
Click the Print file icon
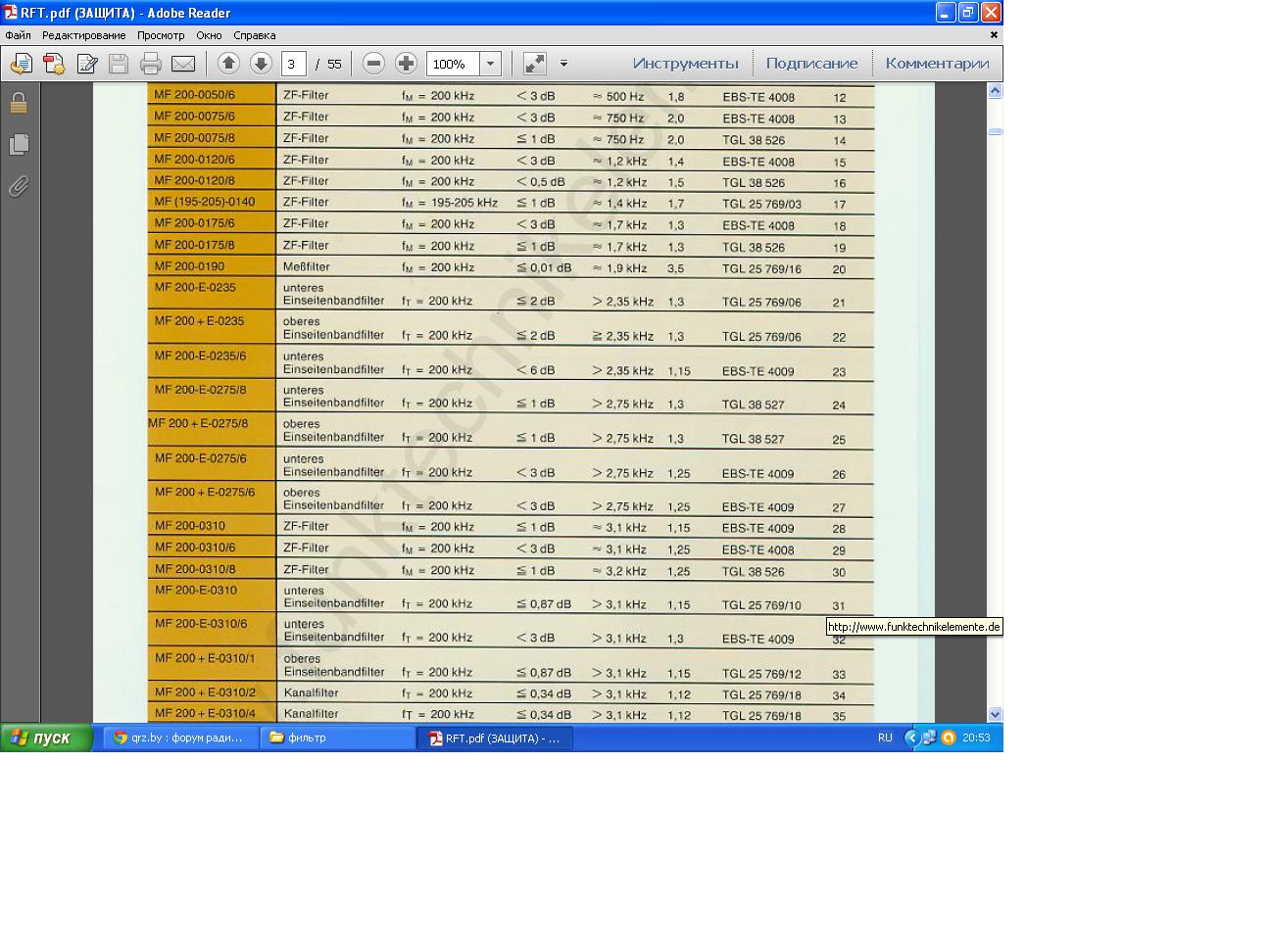(150, 64)
